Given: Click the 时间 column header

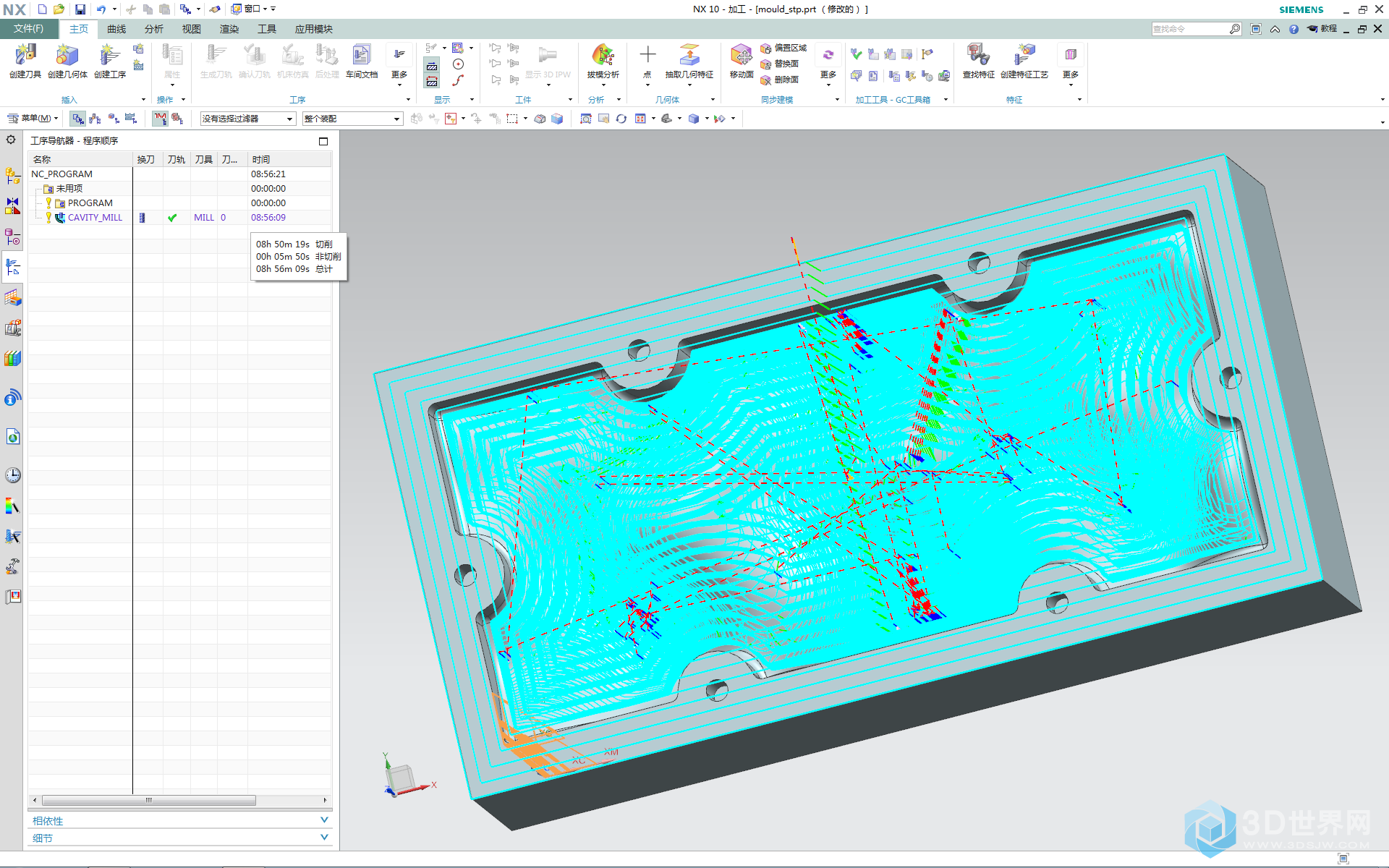Looking at the screenshot, I should [x=289, y=159].
